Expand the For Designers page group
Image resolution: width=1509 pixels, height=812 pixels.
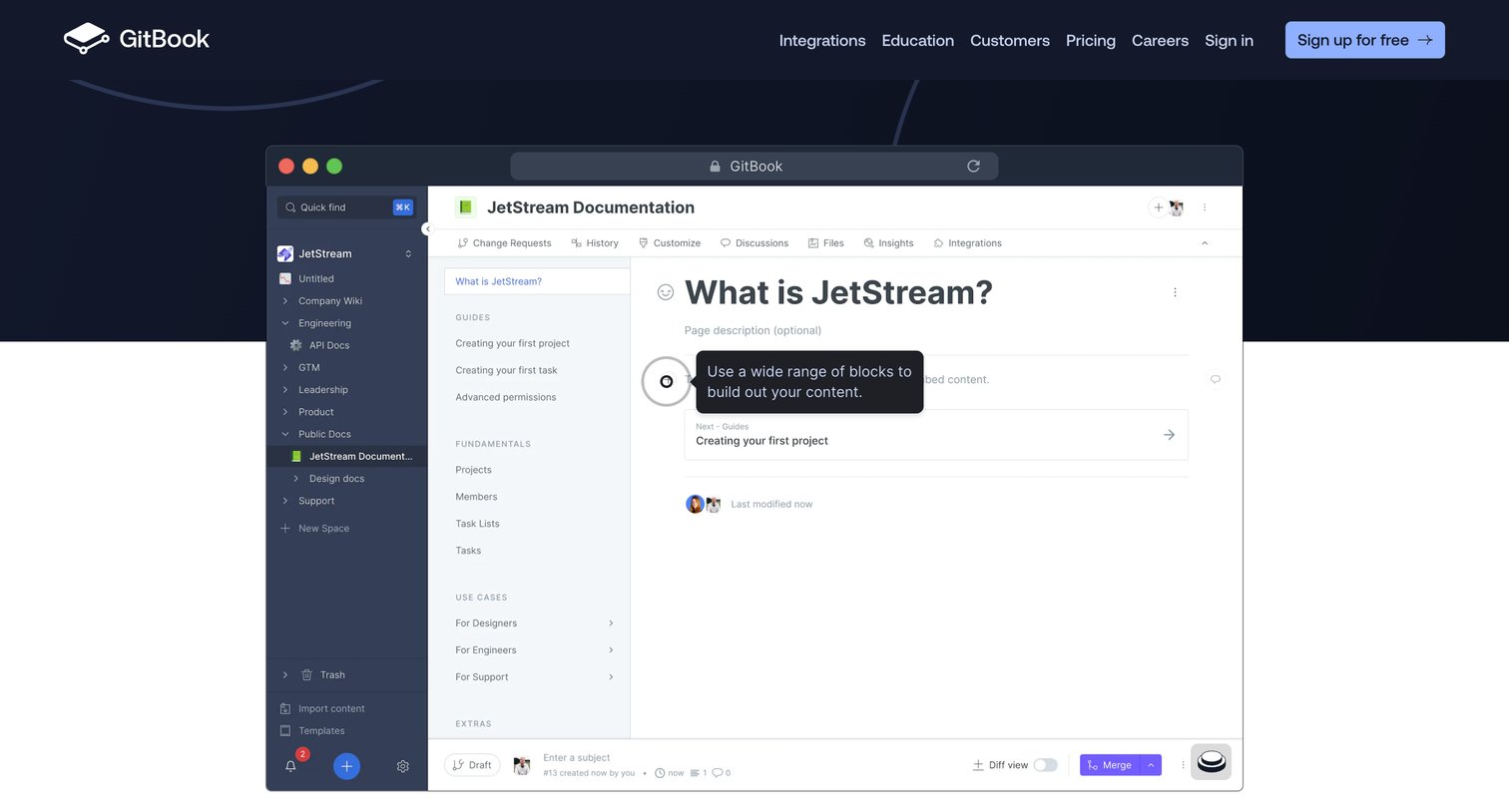click(x=611, y=623)
